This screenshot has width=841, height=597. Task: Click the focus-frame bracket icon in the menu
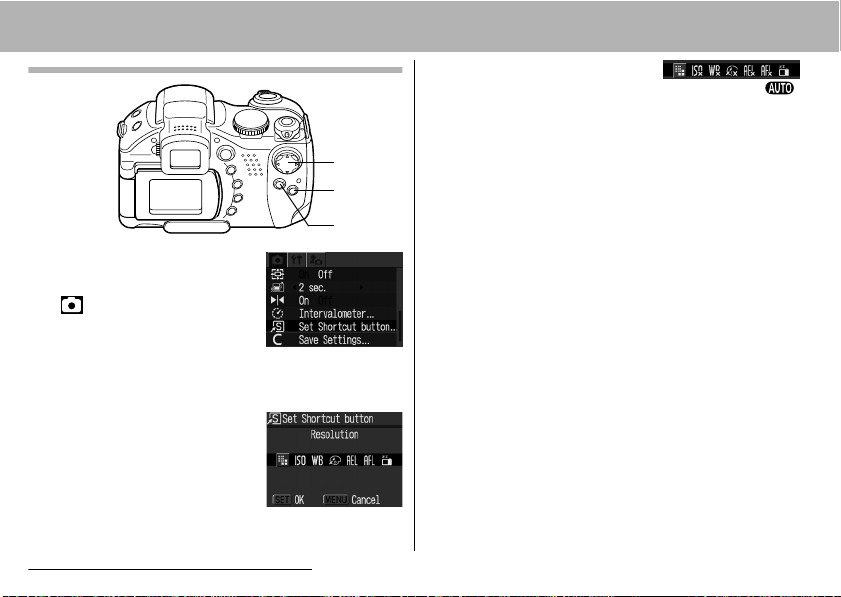click(x=277, y=274)
